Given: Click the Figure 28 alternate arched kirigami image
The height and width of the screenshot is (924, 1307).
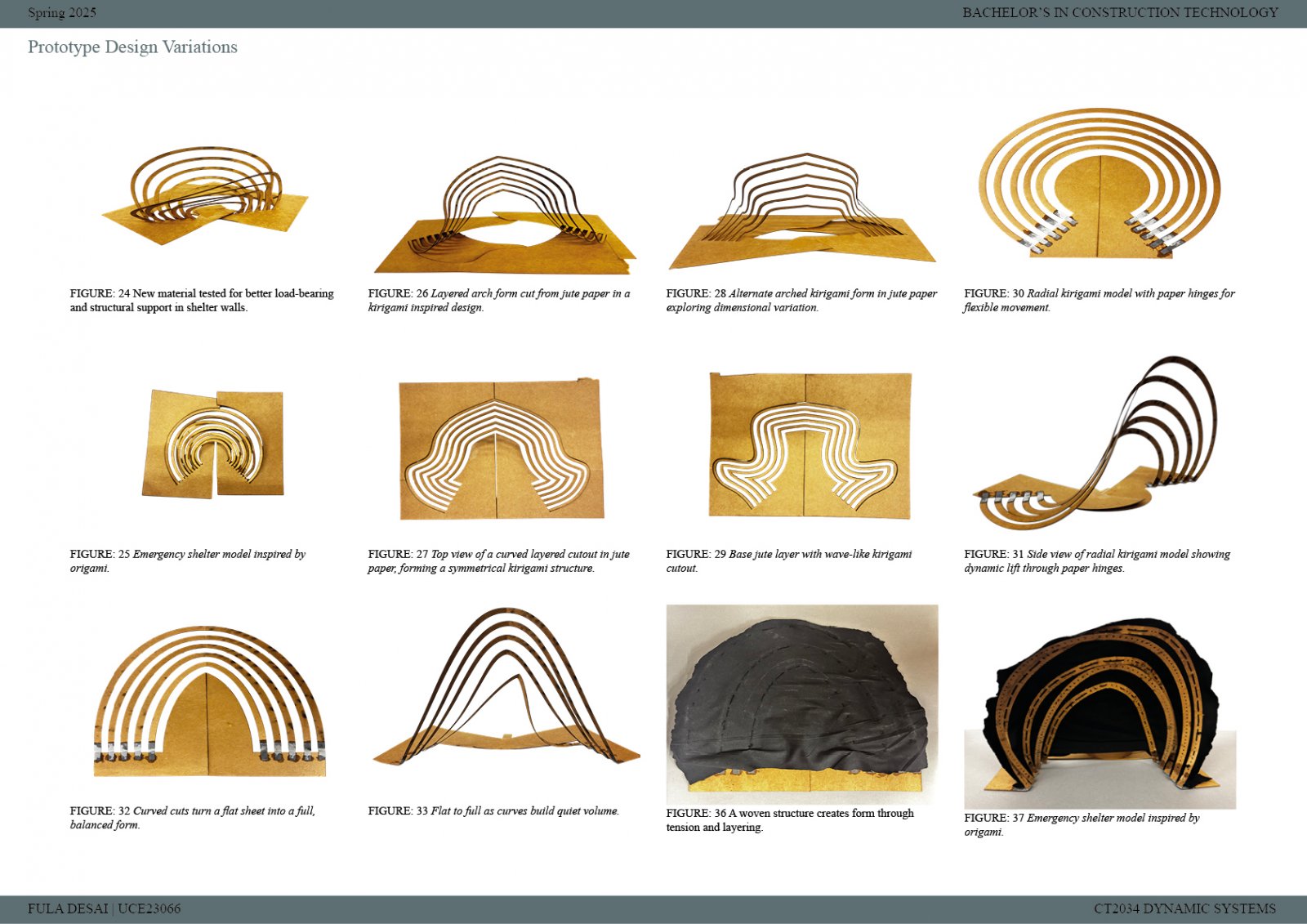Looking at the screenshot, I should tap(801, 210).
